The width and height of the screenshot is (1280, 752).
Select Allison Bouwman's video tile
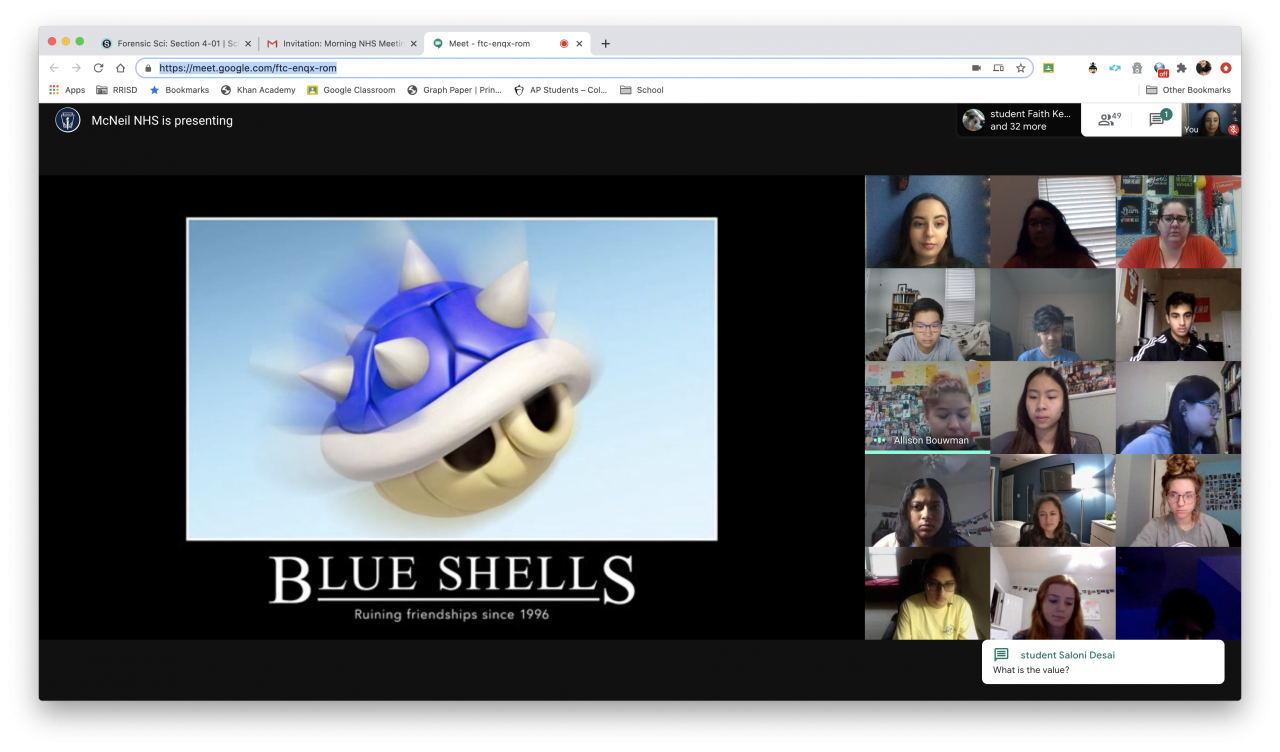[x=927, y=408]
